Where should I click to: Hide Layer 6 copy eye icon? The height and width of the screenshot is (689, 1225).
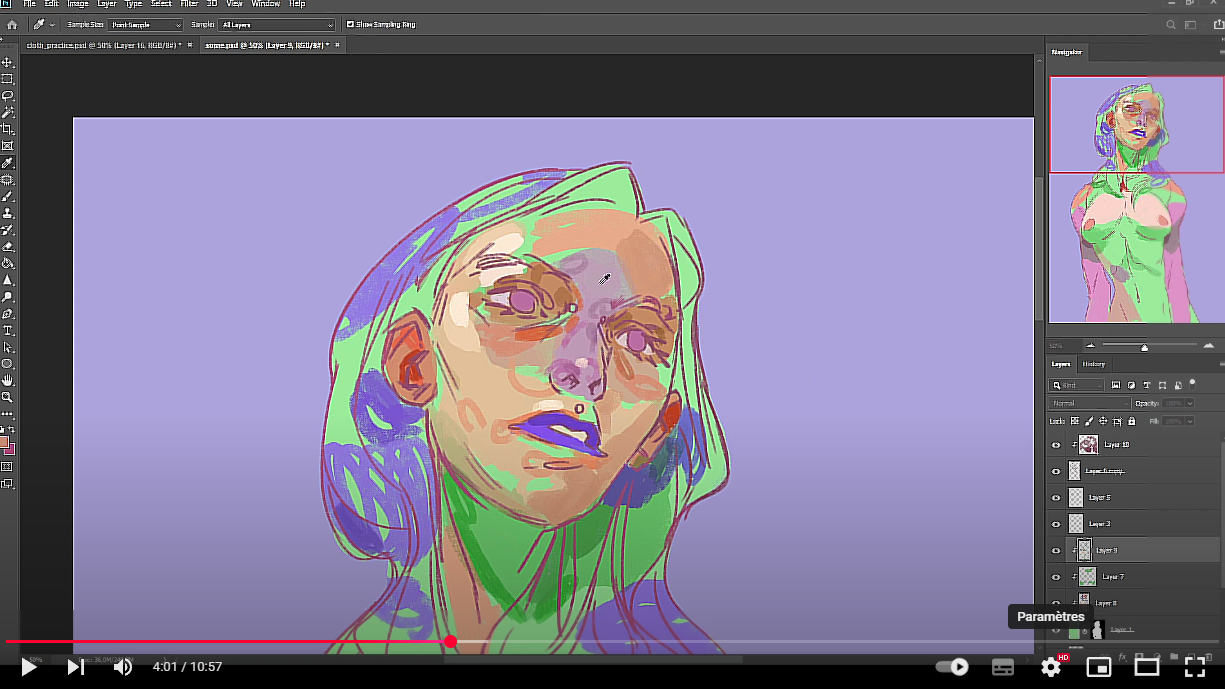1056,471
